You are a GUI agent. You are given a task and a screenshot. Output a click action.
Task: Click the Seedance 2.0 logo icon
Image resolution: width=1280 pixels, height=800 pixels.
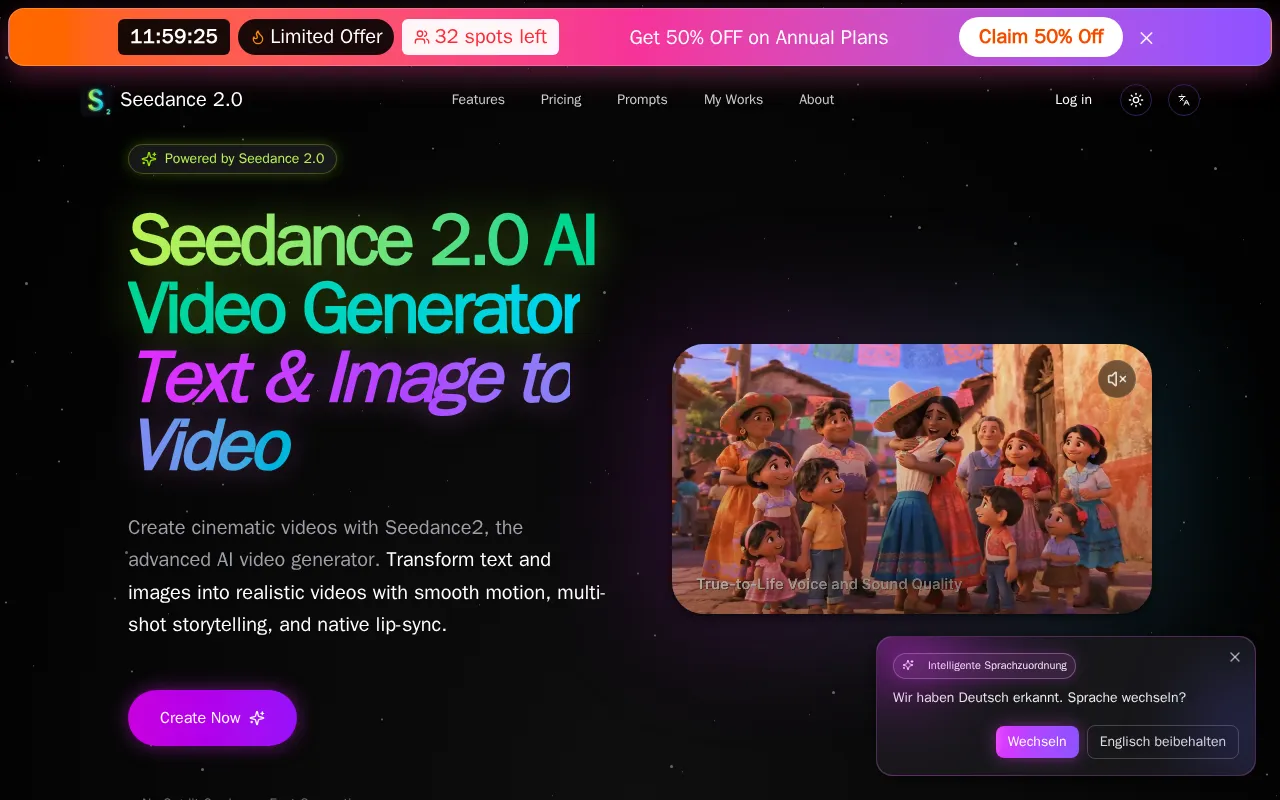(x=96, y=100)
